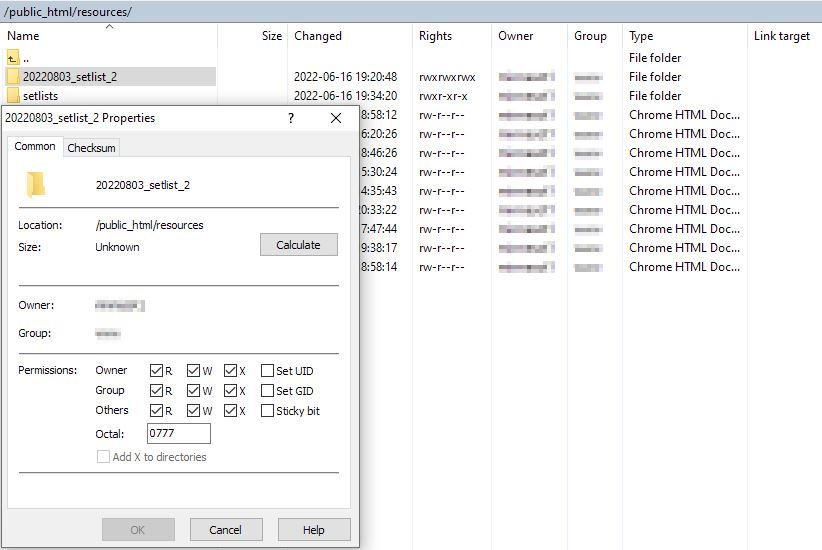Image resolution: width=822 pixels, height=550 pixels.
Task: Sort files by the Rights column header
Action: pyautogui.click(x=435, y=36)
